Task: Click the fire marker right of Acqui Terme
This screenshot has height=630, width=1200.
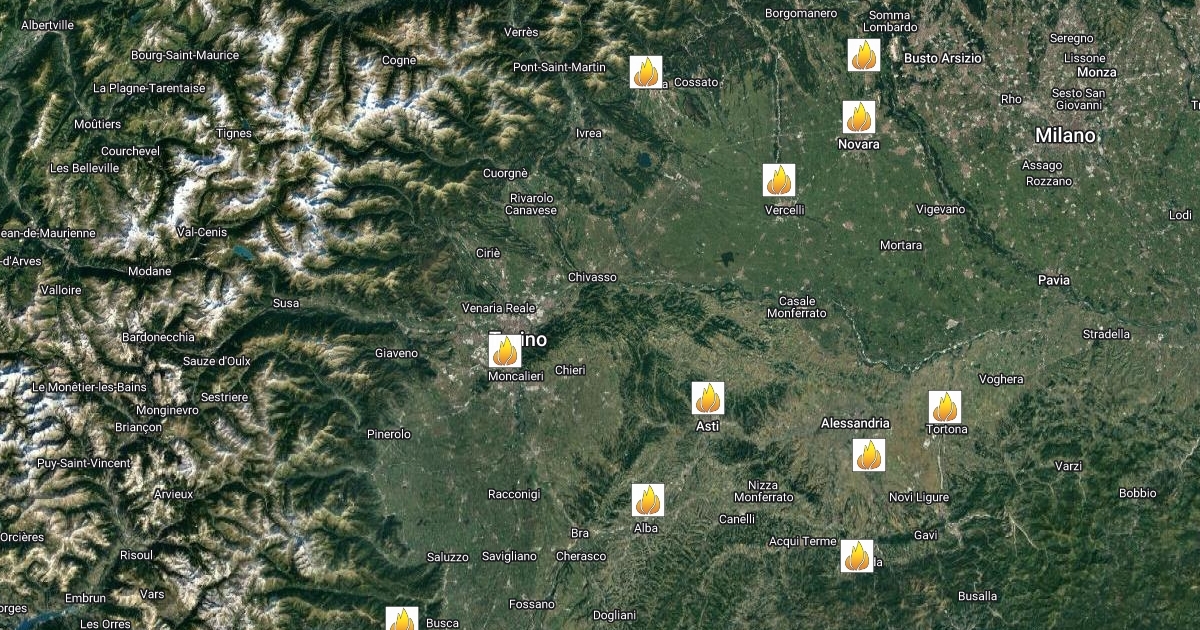Action: pos(857,556)
